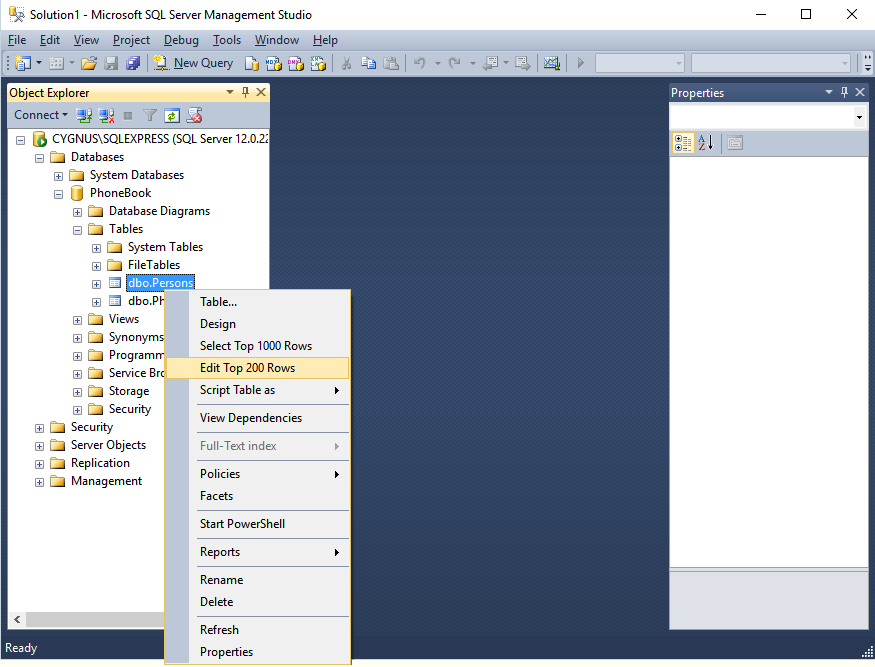The image size is (875, 667).
Task: Sort properties alphabetically with A-Z icon
Action: [706, 143]
